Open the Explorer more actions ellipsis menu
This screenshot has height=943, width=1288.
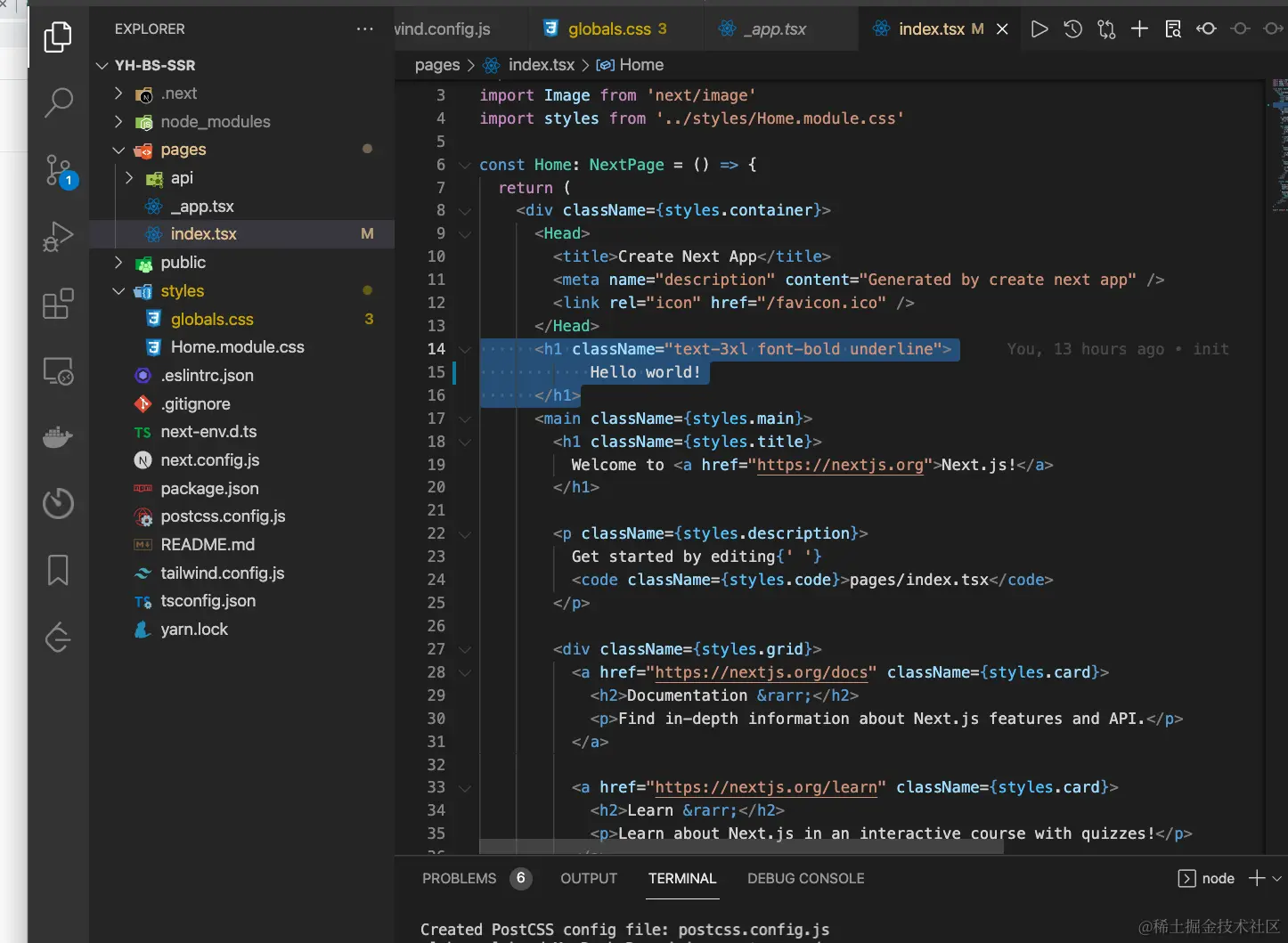[364, 29]
